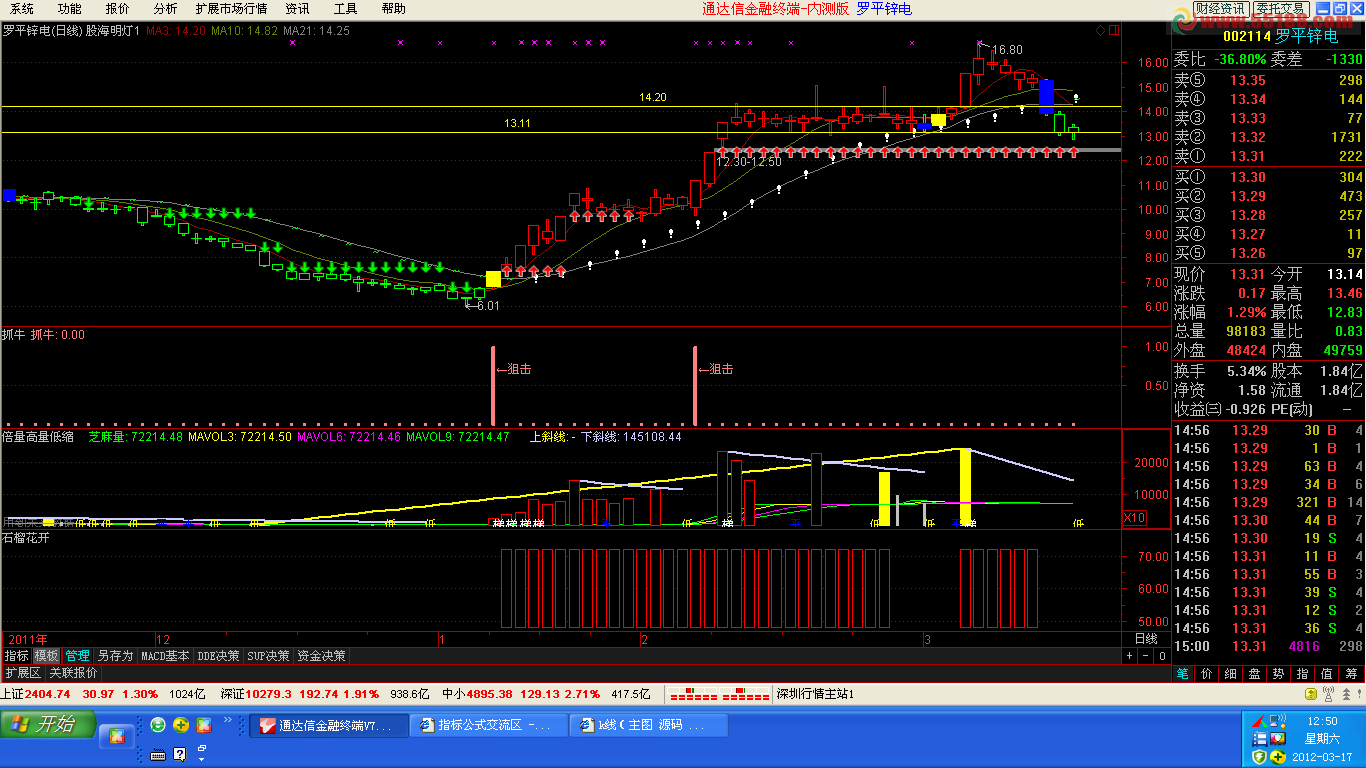Click the colorful display tray icon

pos(1277,737)
